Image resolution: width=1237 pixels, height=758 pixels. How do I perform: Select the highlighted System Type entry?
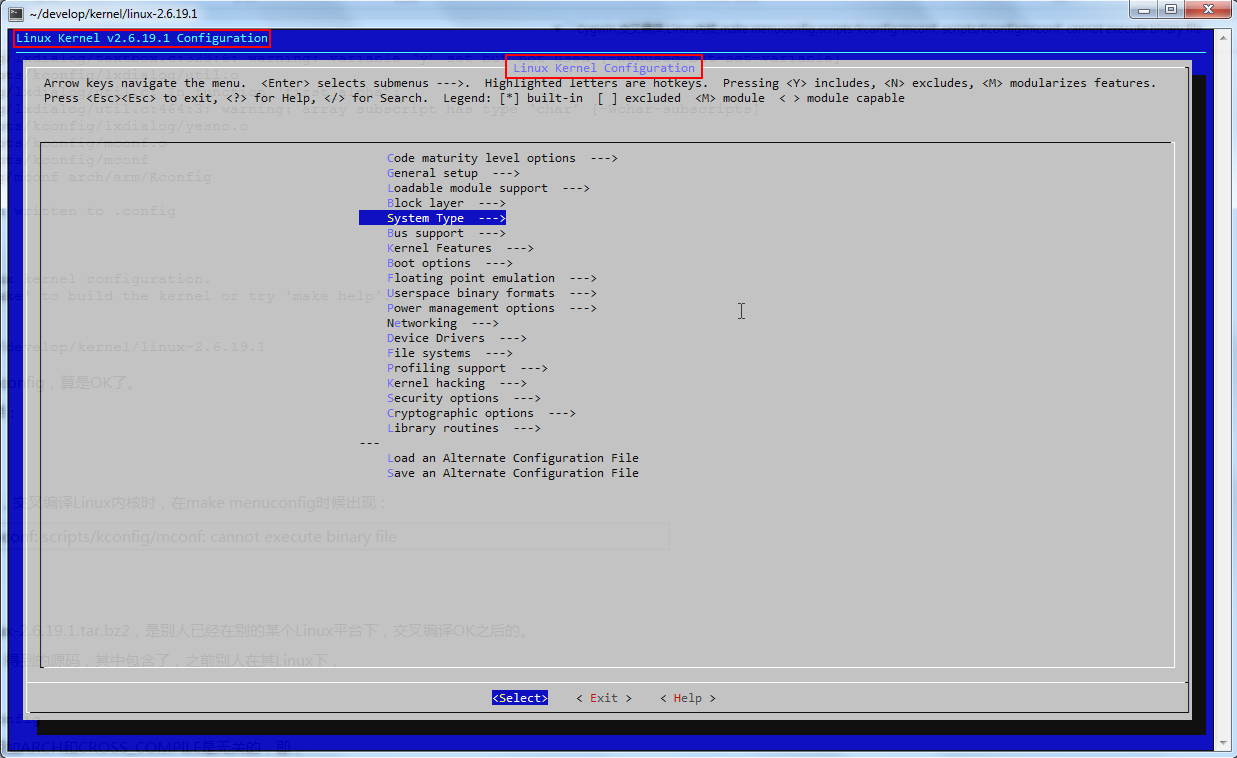[432, 218]
